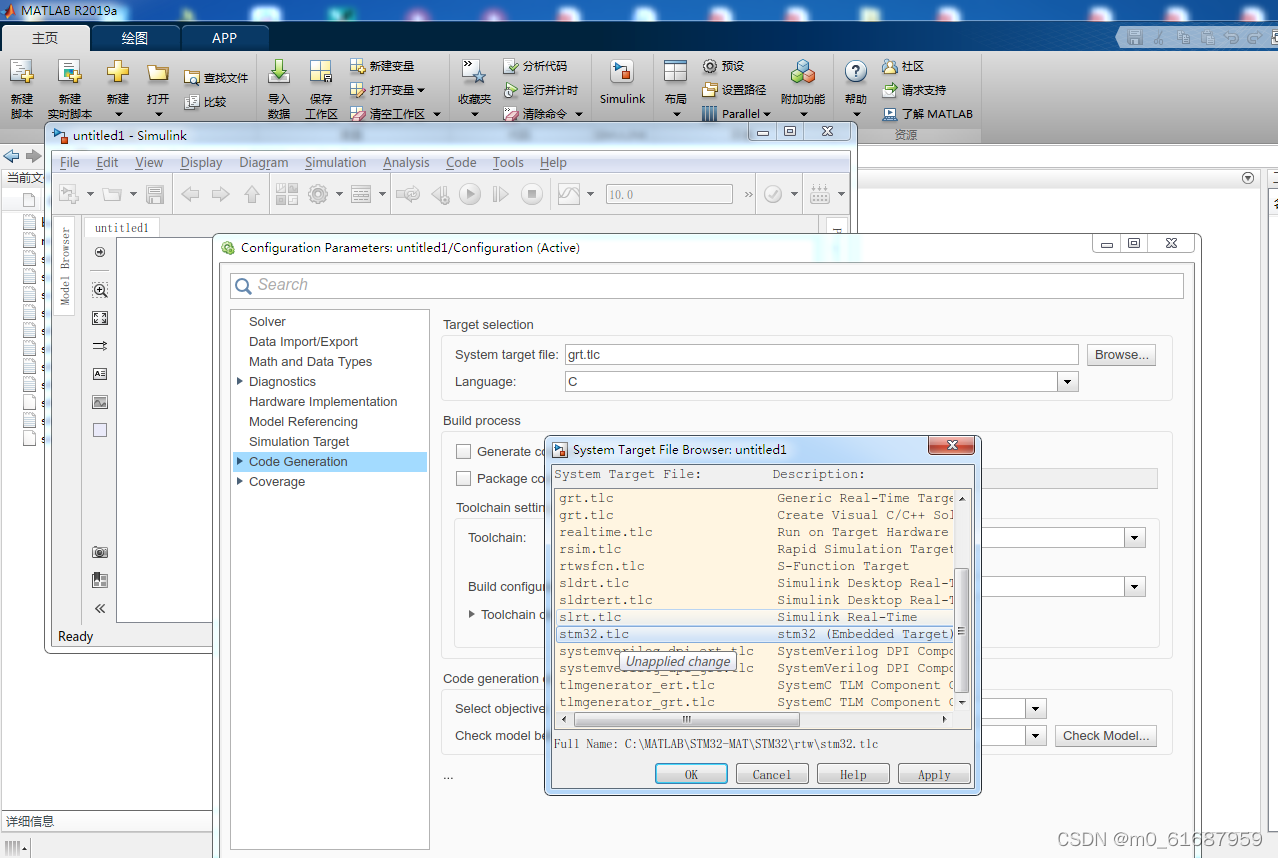Viewport: 1278px width, 858px height.
Task: Select the rsim.tlc row in target list
Action: pyautogui.click(x=756, y=549)
